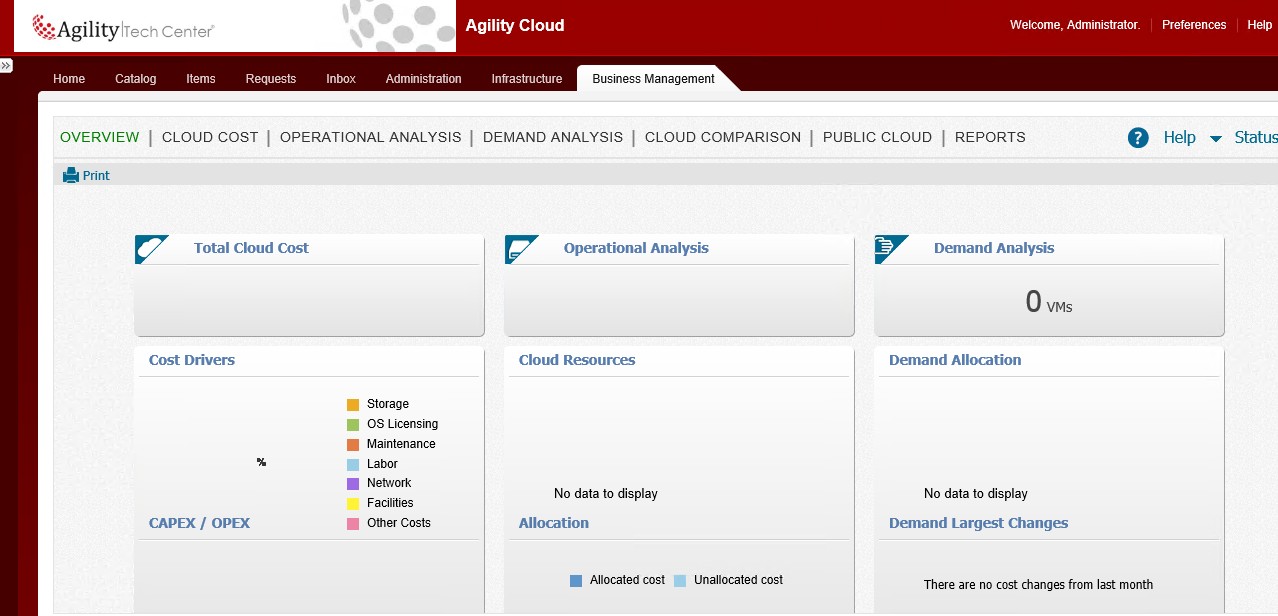
Task: Go to the Administration tab
Action: point(423,79)
